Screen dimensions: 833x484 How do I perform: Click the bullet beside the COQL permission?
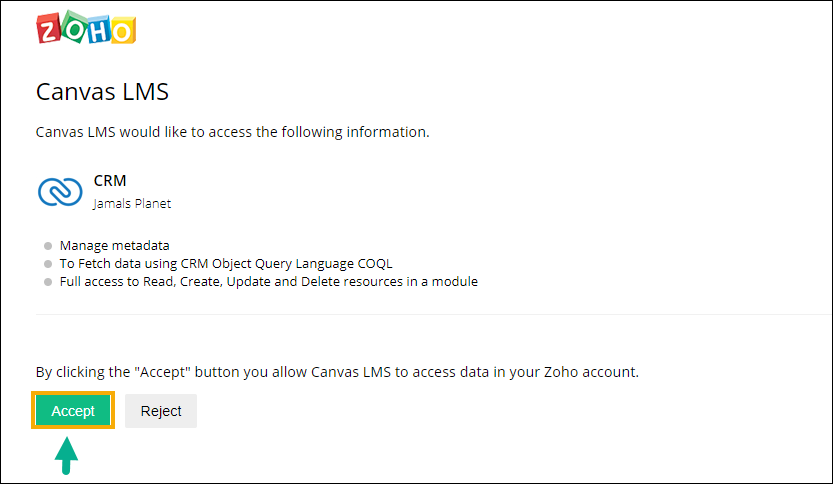[48, 264]
